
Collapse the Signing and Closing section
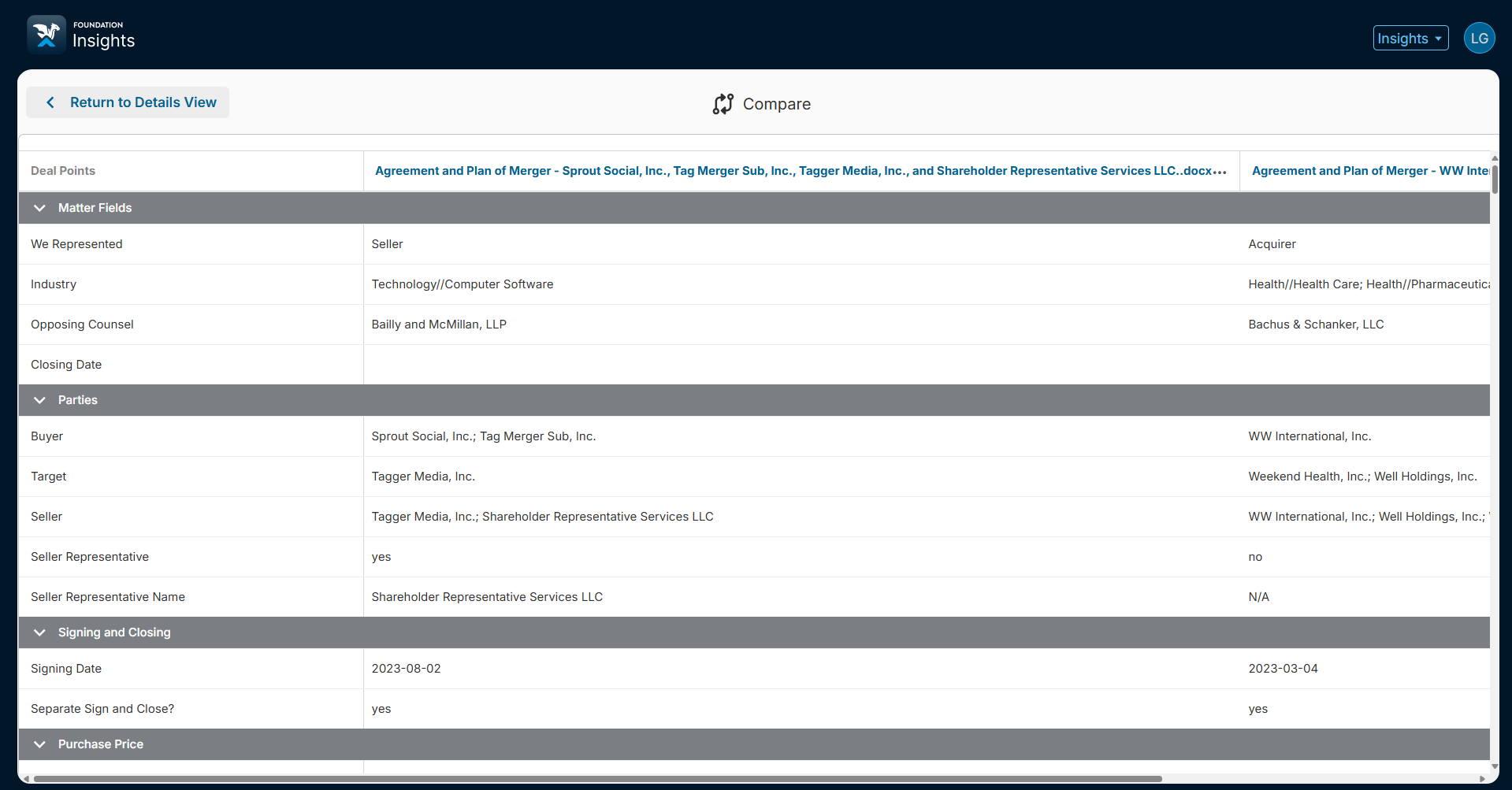[40, 632]
